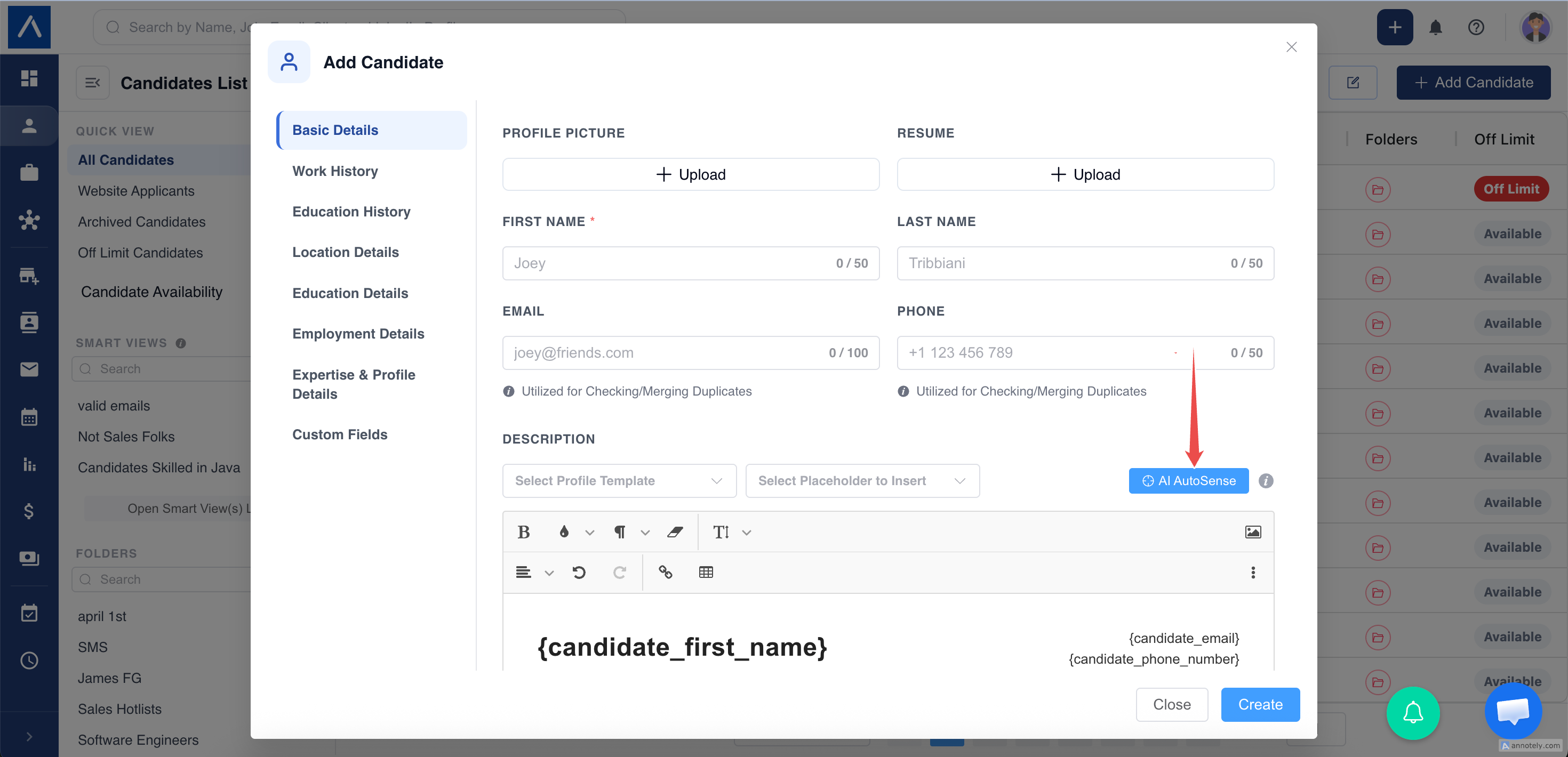Open Candidate Availability view

coord(151,292)
